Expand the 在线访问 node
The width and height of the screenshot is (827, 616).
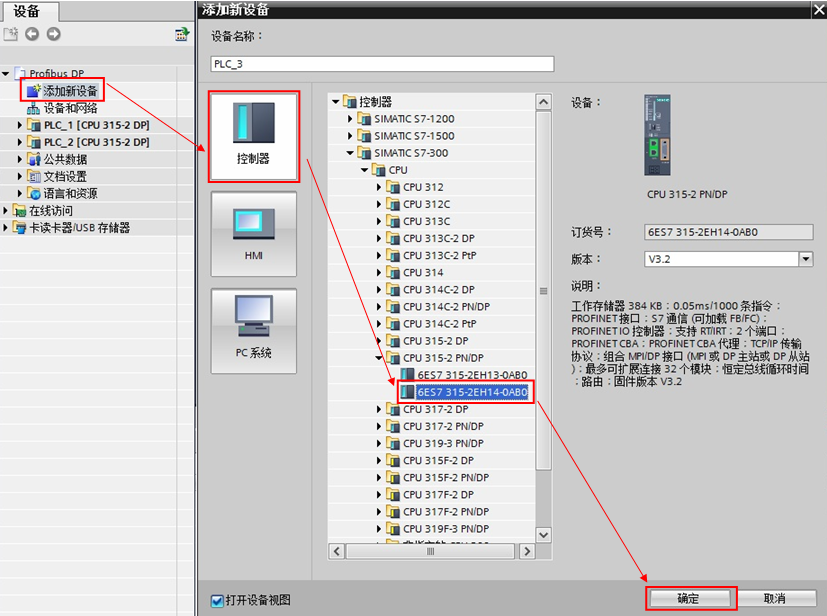(x=5, y=210)
